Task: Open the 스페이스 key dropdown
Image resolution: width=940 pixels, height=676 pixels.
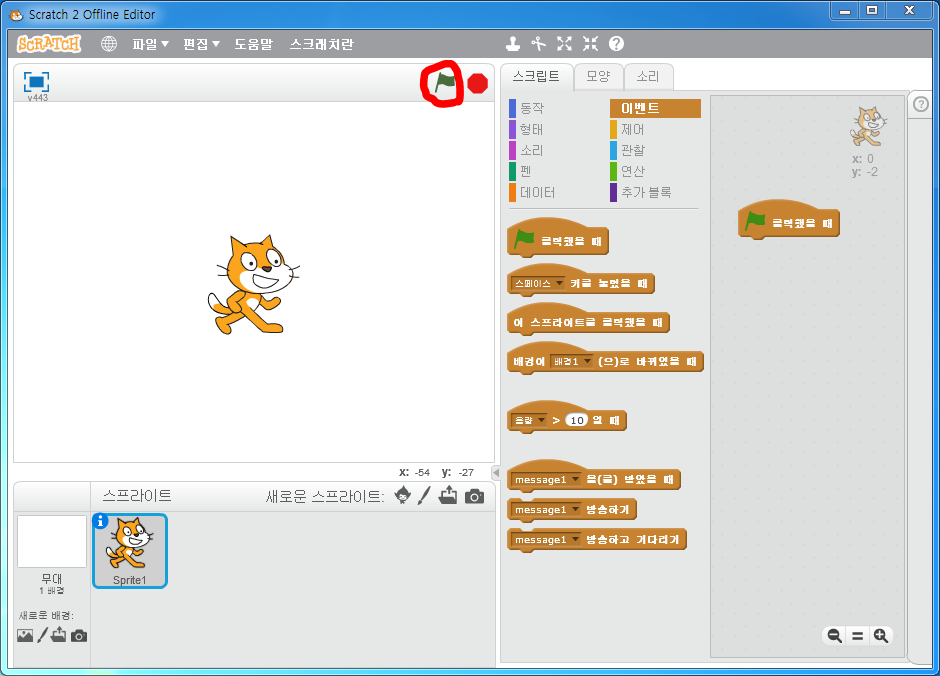Action: [x=538, y=283]
